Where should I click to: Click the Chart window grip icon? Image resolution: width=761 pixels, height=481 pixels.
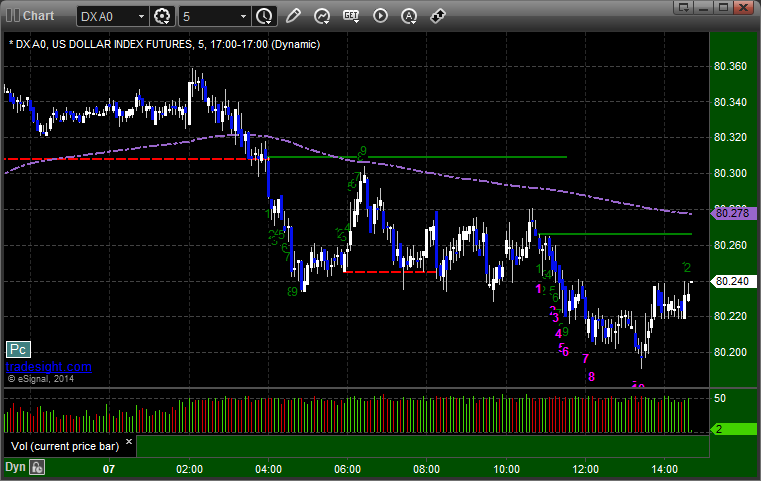click(12, 16)
